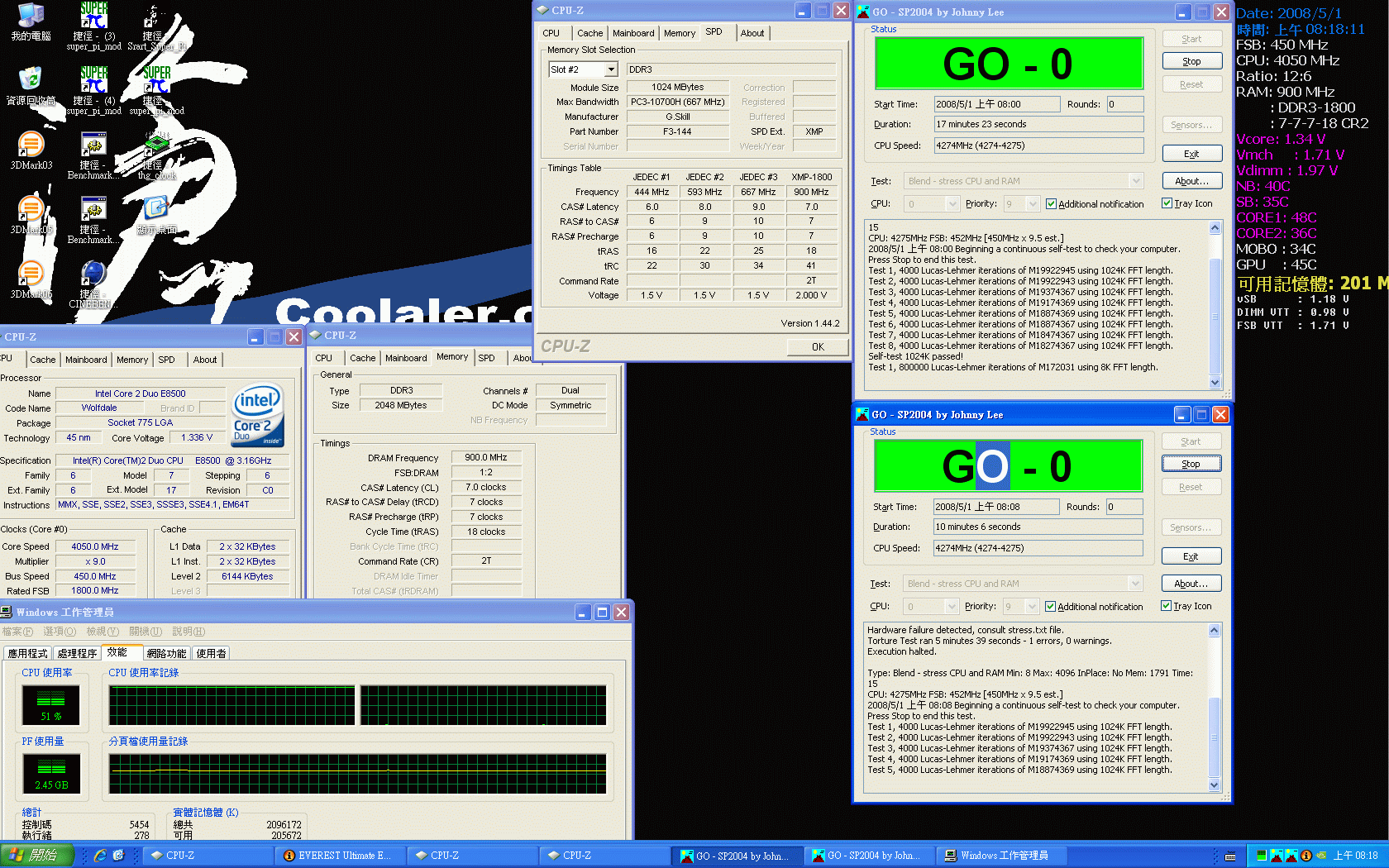Switch to the EVEREST Ultimate taskbar button

tap(340, 856)
